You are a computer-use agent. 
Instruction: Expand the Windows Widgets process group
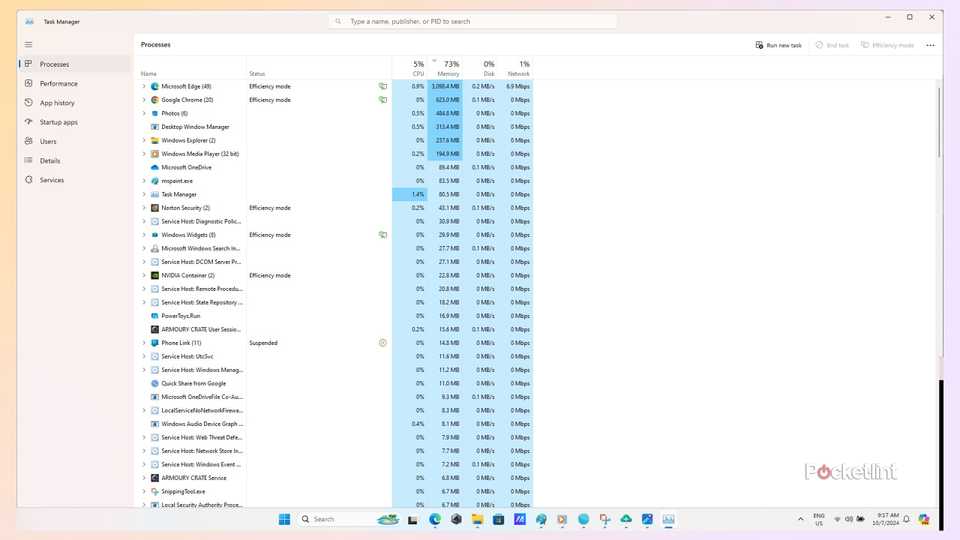pos(144,234)
